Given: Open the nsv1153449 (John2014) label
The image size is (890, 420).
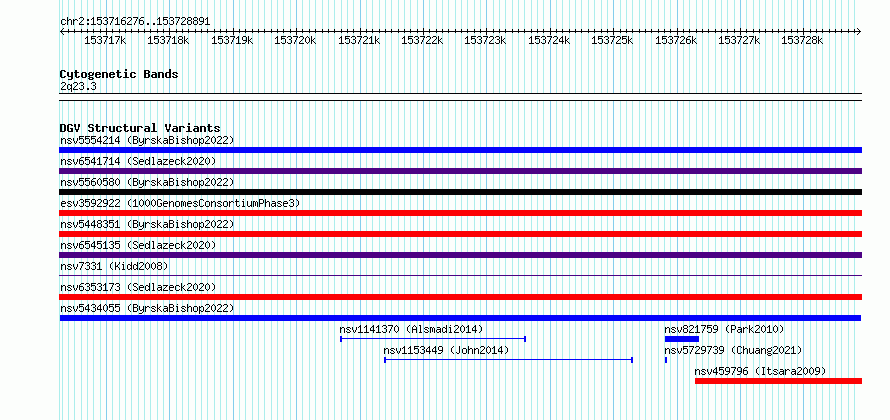Looking at the screenshot, I should [x=446, y=350].
